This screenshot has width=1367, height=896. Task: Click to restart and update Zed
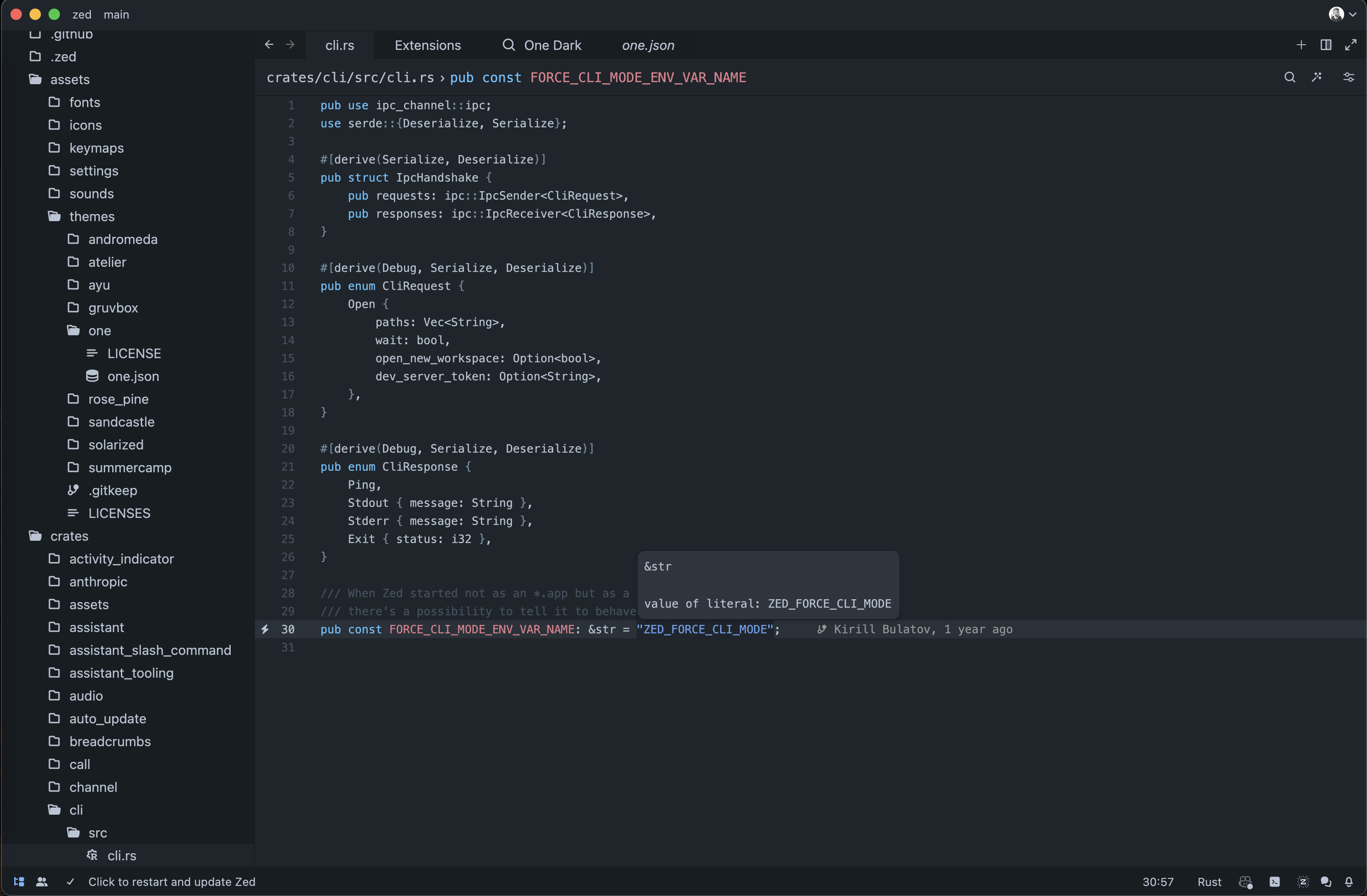click(x=172, y=882)
